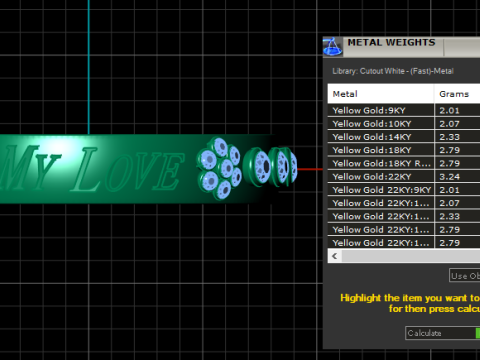Select the Yellow Gold:22KY row
480x360 pixels.
coord(404,177)
